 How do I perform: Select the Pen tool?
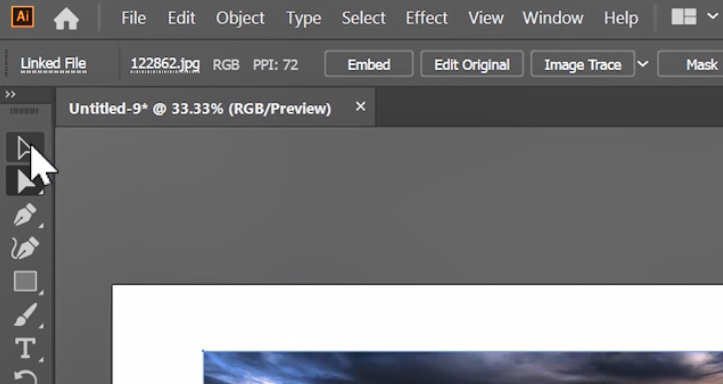[x=25, y=215]
